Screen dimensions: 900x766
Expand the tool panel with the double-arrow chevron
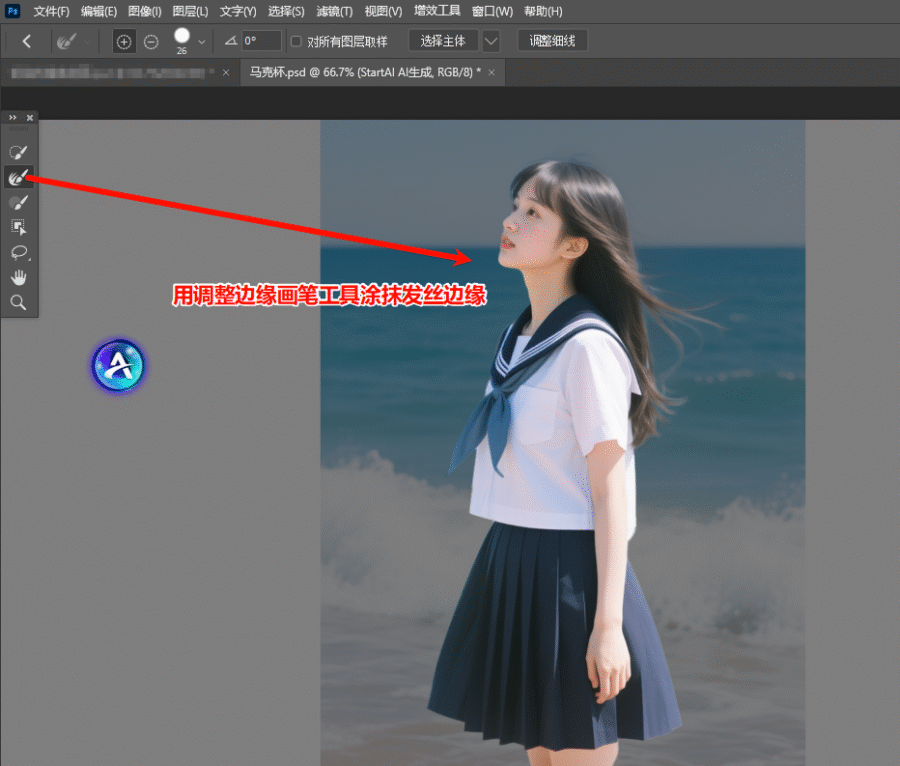click(11, 117)
